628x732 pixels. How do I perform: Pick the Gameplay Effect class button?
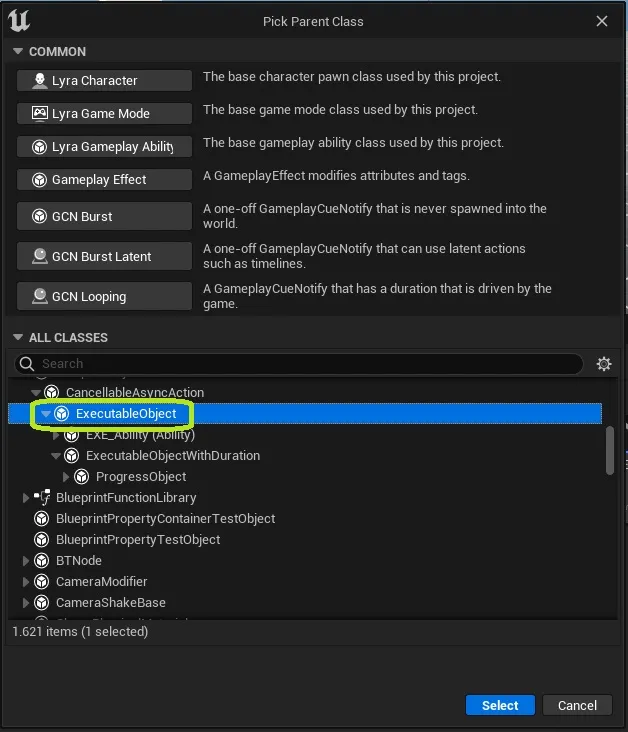(x=105, y=180)
